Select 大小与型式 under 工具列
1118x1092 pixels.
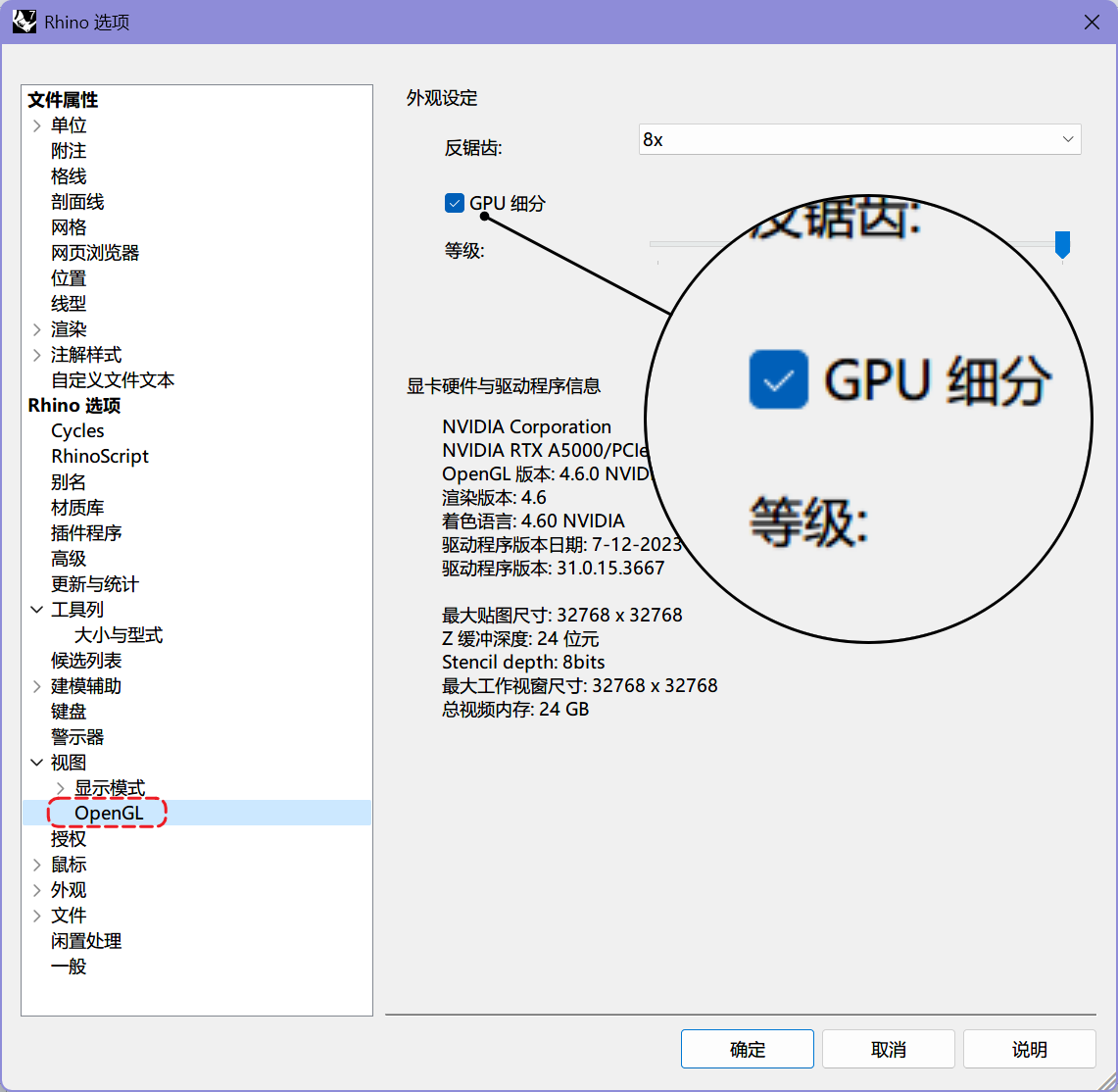[x=119, y=635]
